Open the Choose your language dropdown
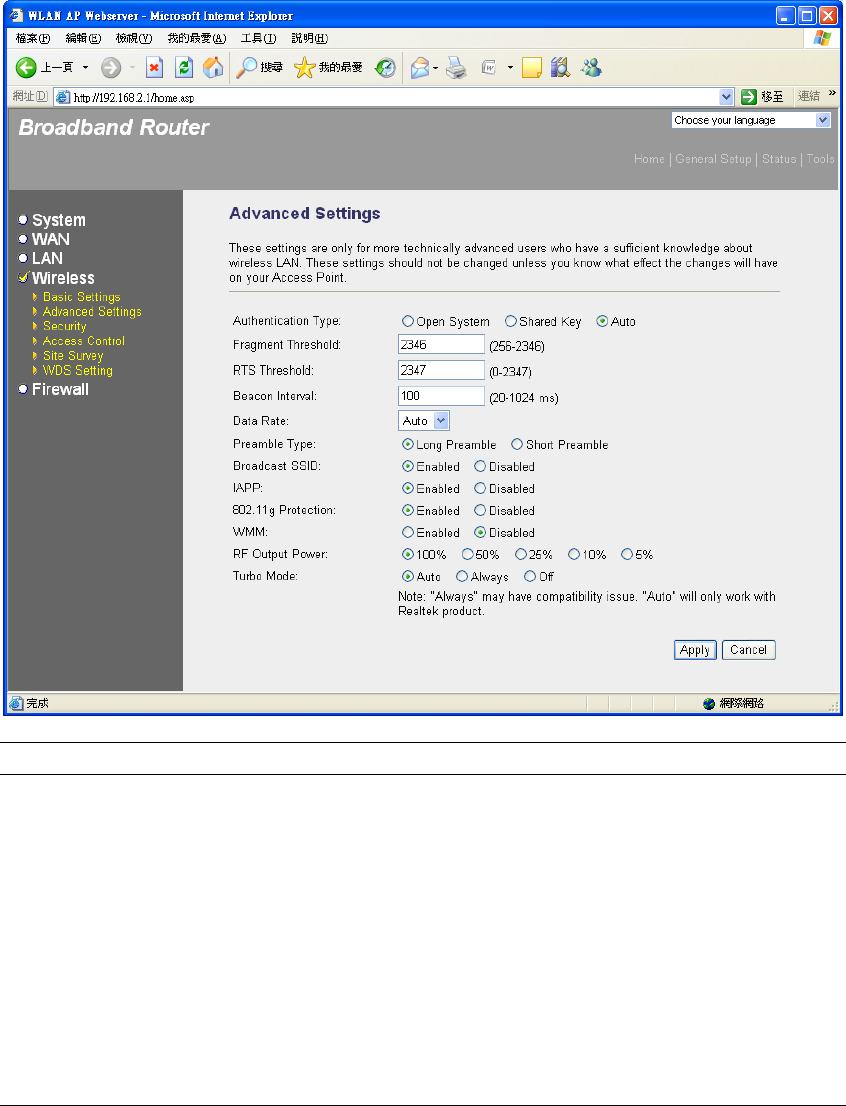 (751, 120)
